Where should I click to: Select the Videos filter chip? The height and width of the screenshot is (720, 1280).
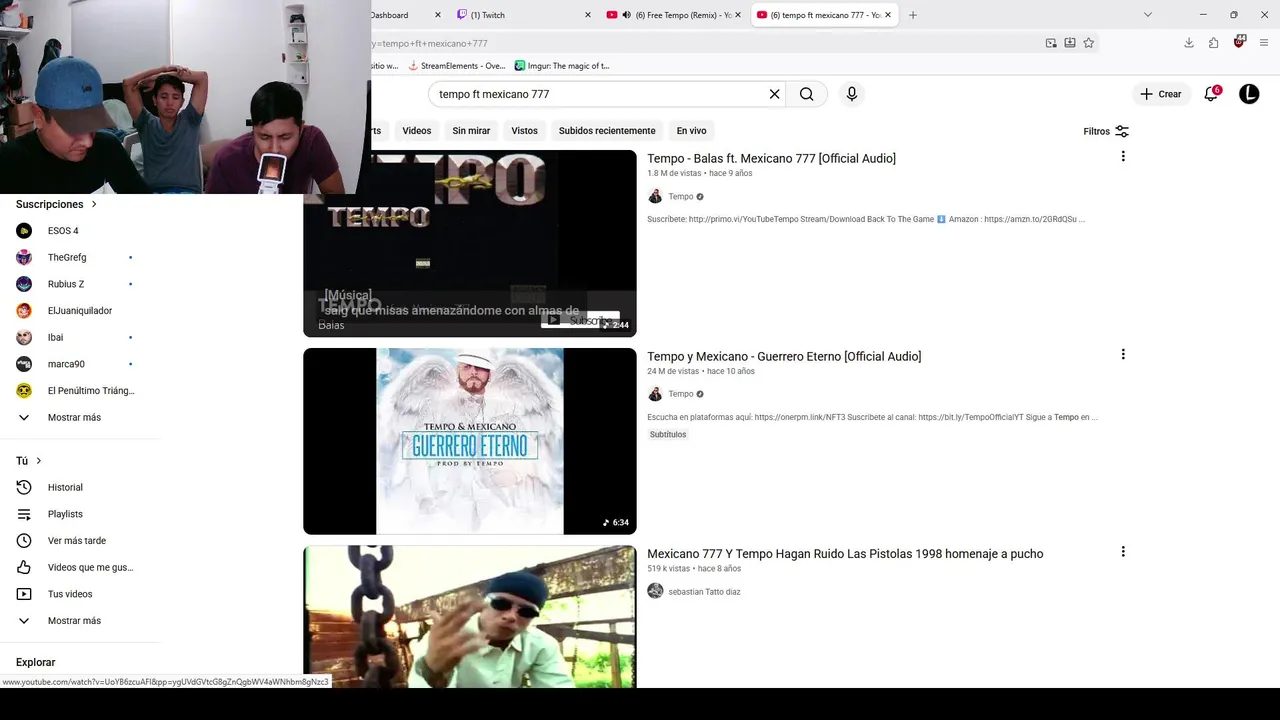coord(417,131)
